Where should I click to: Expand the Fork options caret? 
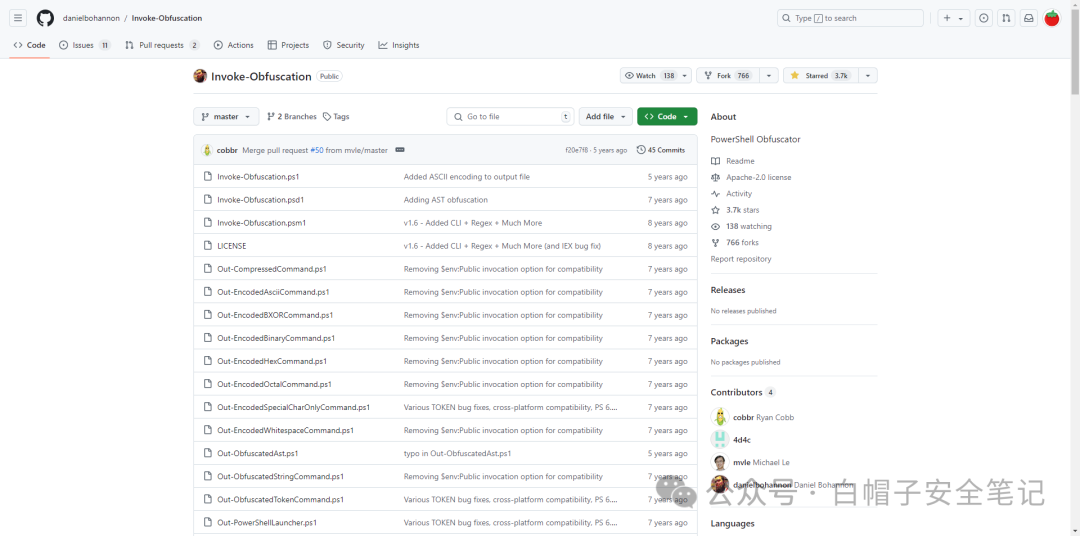(768, 76)
